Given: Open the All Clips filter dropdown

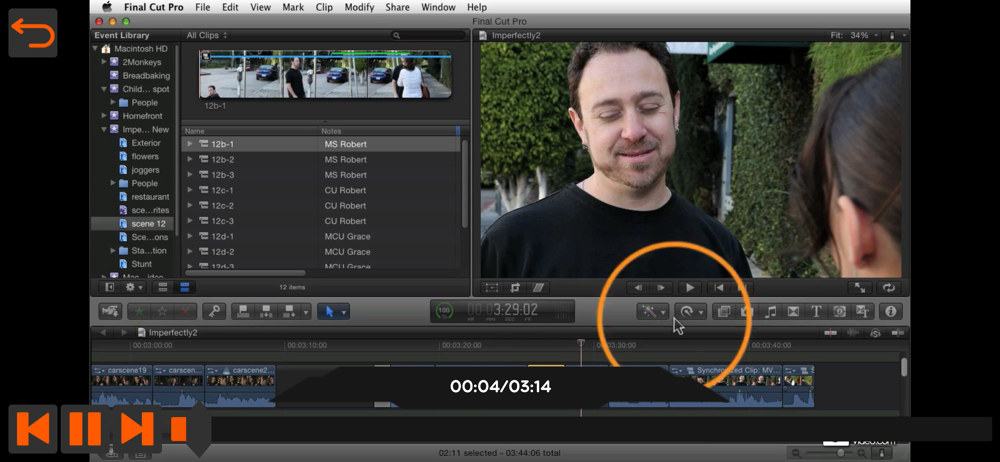Looking at the screenshot, I should coord(207,35).
